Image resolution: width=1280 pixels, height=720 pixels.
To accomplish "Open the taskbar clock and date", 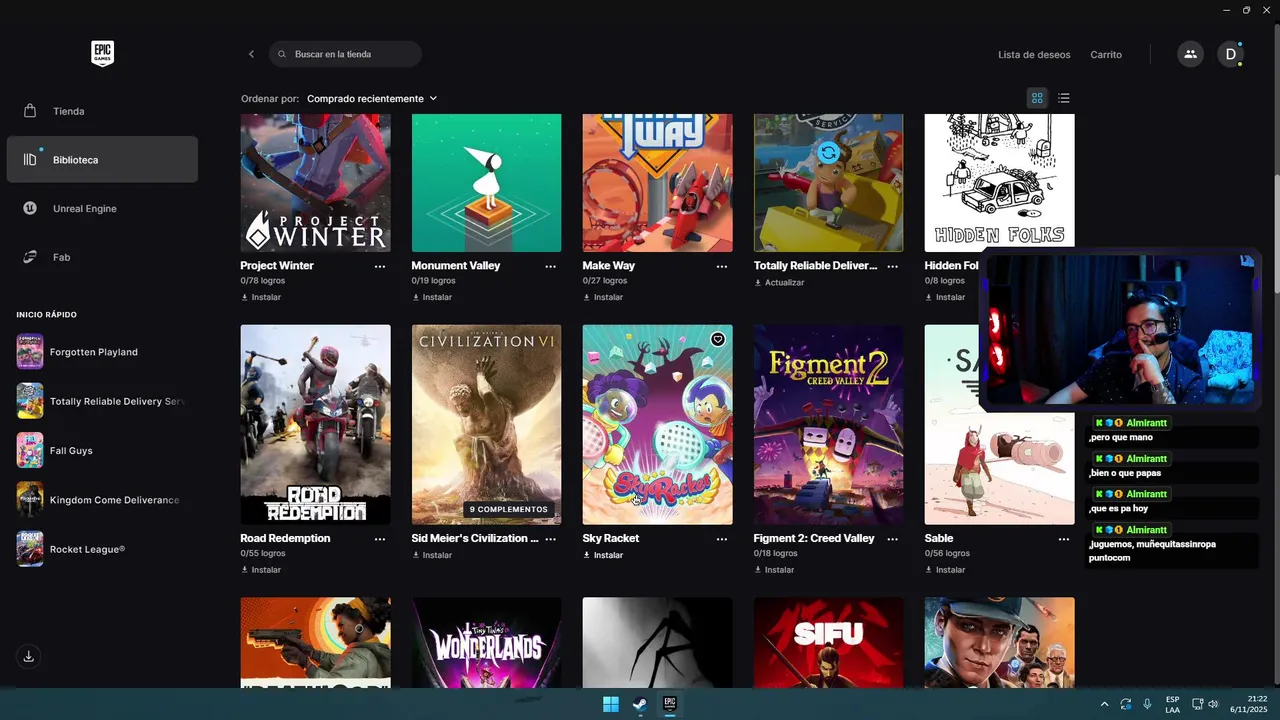I will coord(1249,704).
